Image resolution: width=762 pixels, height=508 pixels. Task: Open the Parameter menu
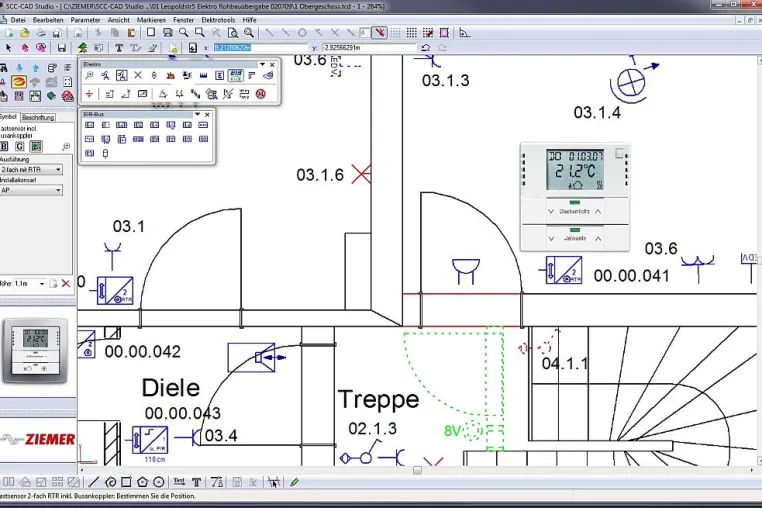pos(86,20)
